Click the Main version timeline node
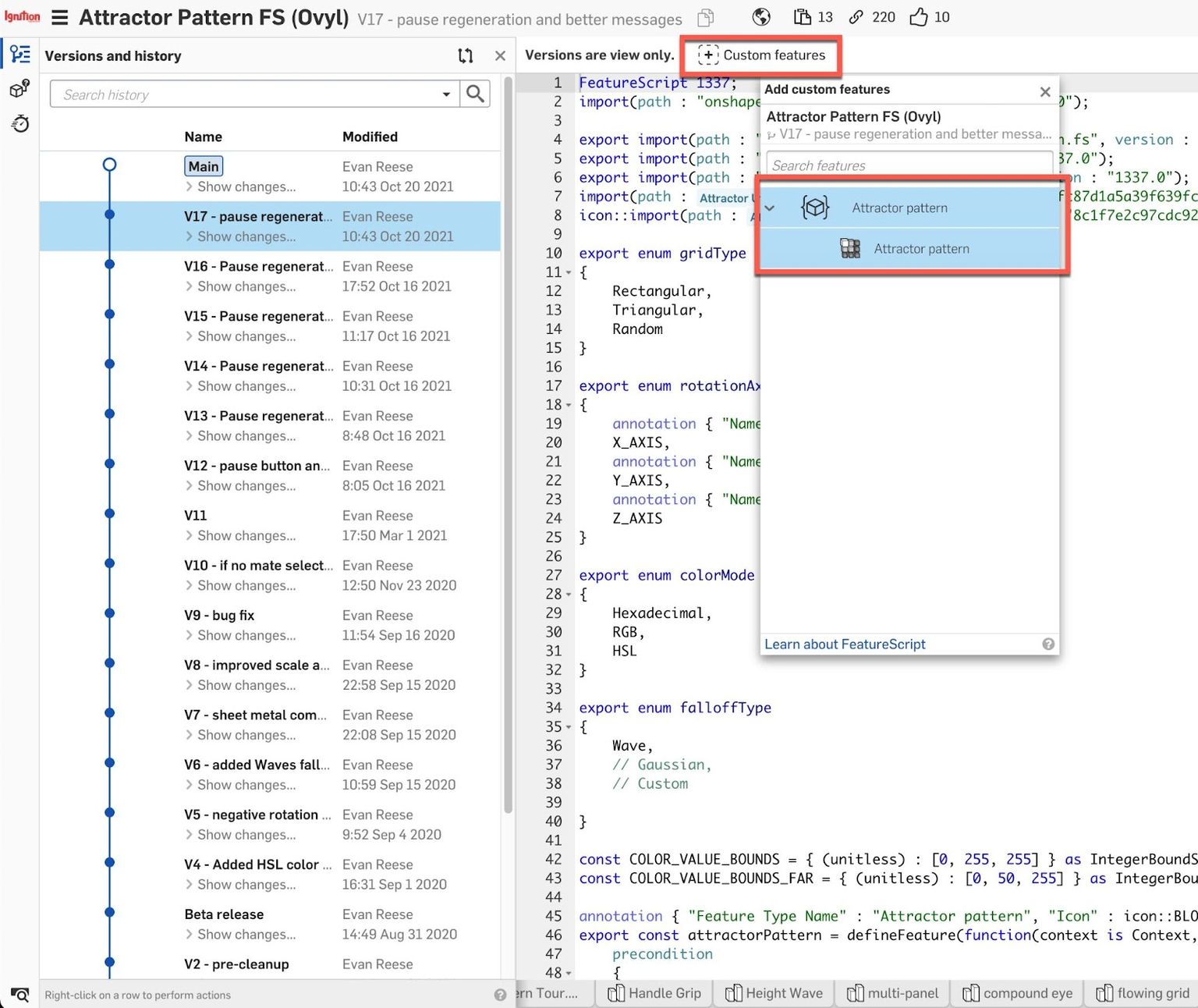 tap(109, 165)
